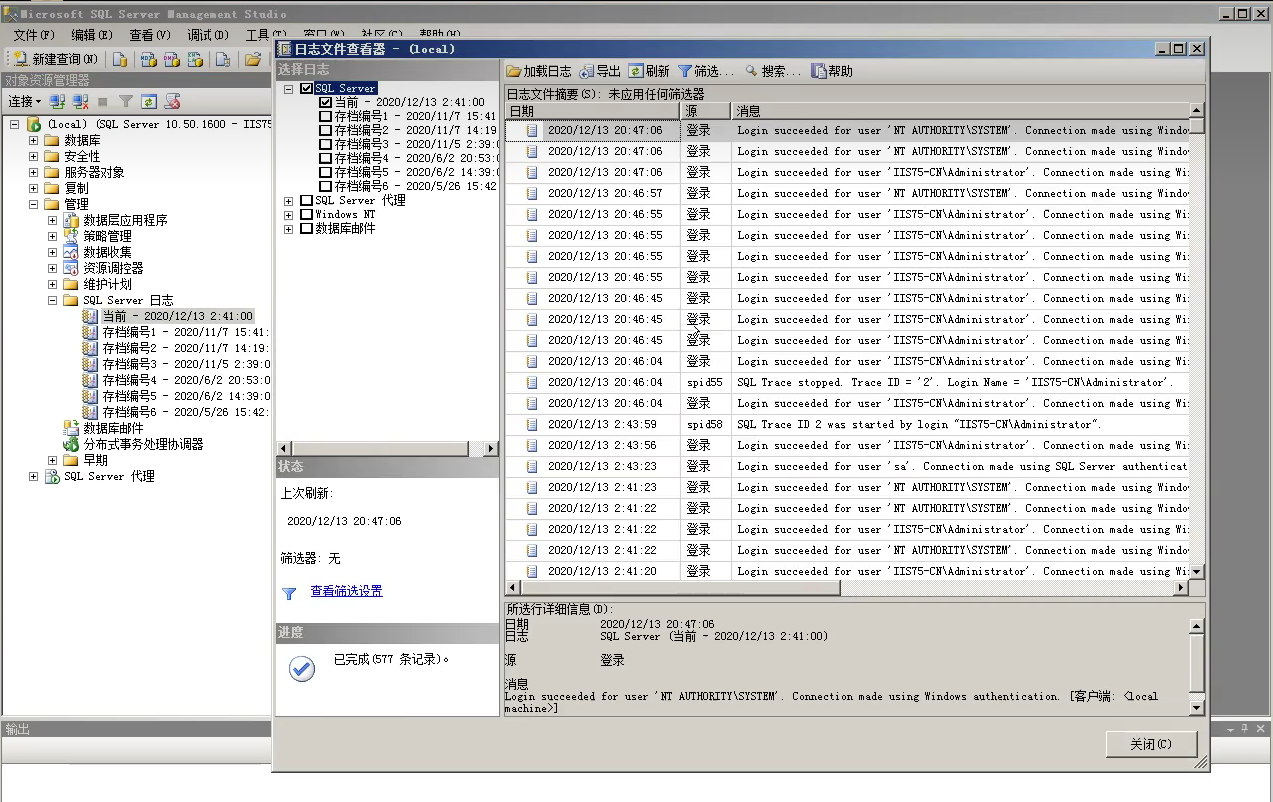Expand the 复制 folder in Object Explorer
Viewport: 1273px width, 802px height.
[x=33, y=188]
